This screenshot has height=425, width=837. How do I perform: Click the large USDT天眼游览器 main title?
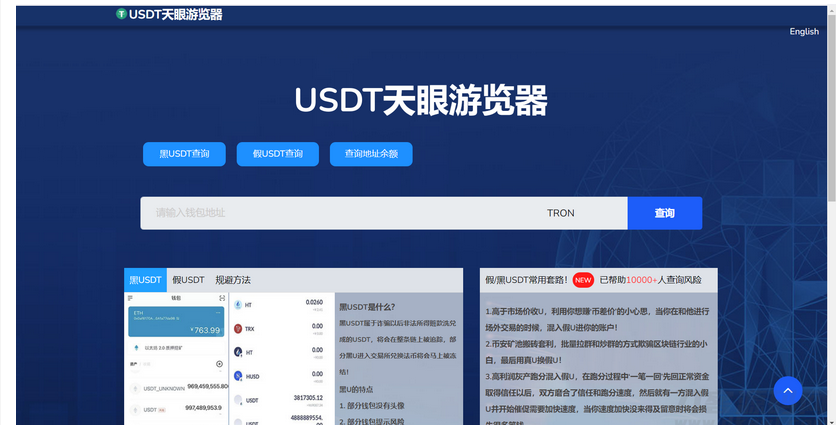421,100
